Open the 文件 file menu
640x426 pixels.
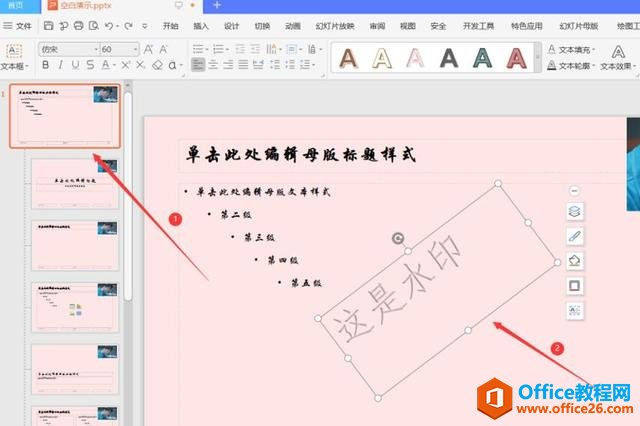click(x=18, y=26)
